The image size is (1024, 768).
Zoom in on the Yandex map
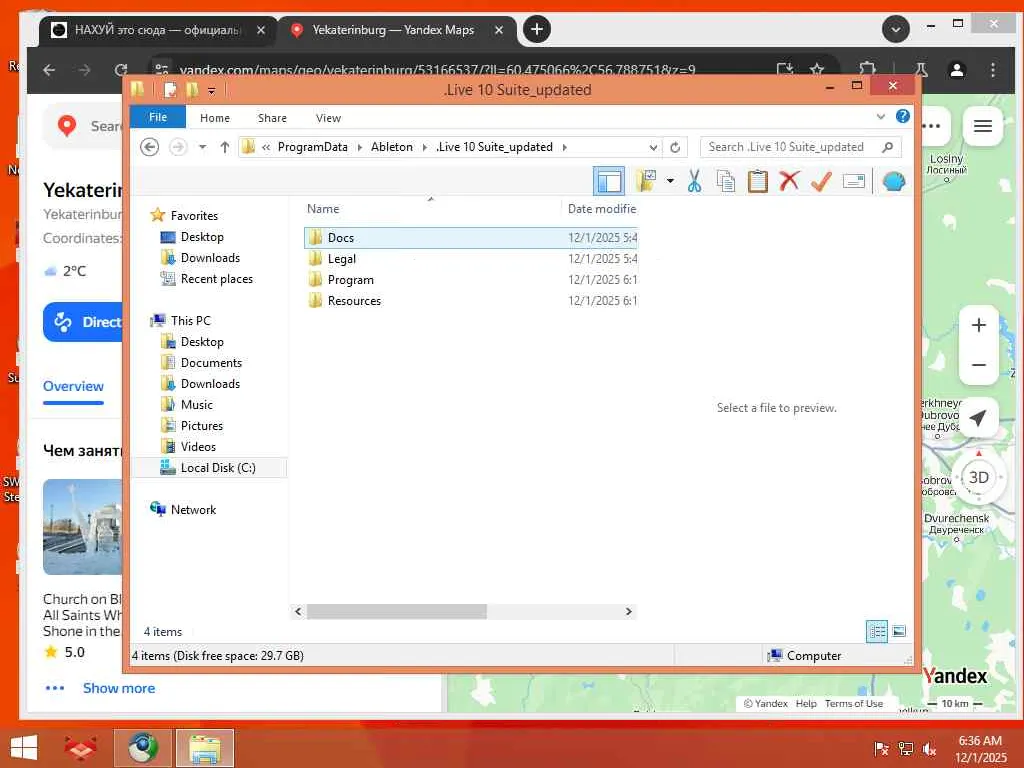point(978,325)
